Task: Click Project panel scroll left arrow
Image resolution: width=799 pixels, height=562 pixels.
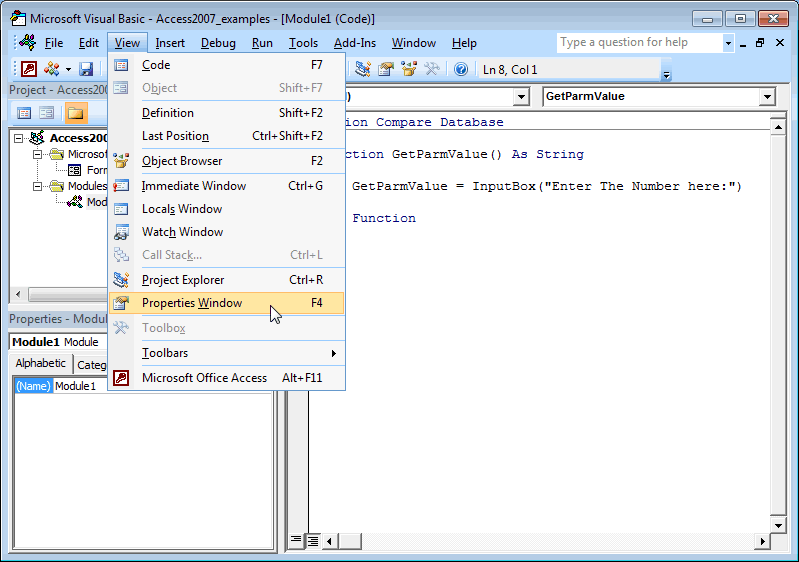Action: [x=18, y=294]
